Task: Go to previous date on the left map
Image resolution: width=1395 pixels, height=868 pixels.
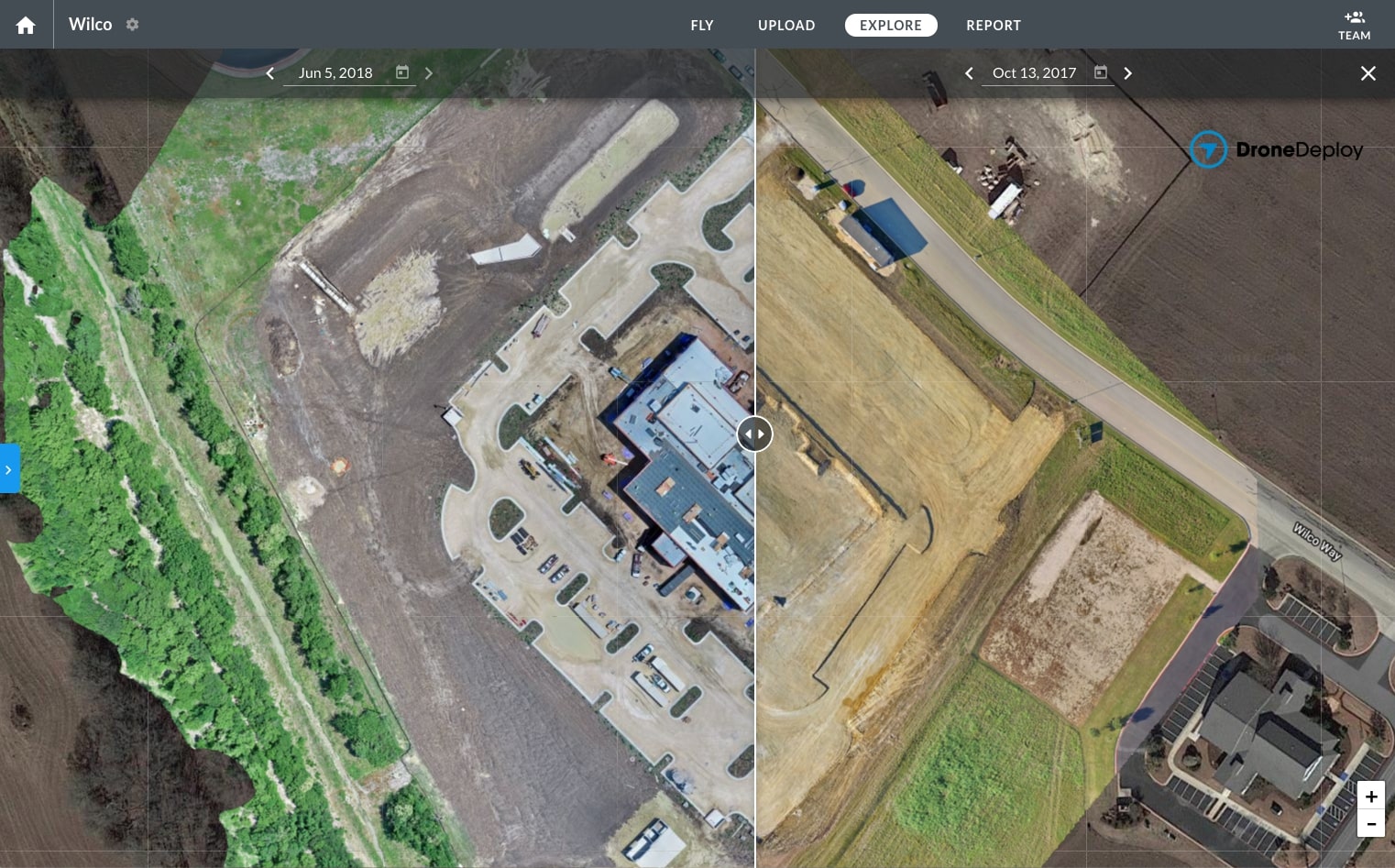Action: click(x=270, y=72)
